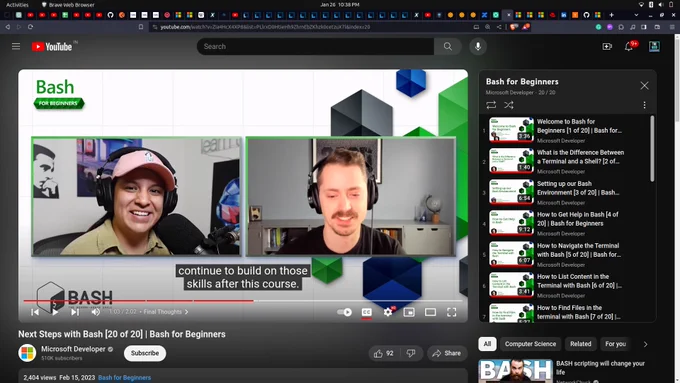This screenshot has height=383, width=680.
Task: Mute the video volume
Action: (95, 312)
